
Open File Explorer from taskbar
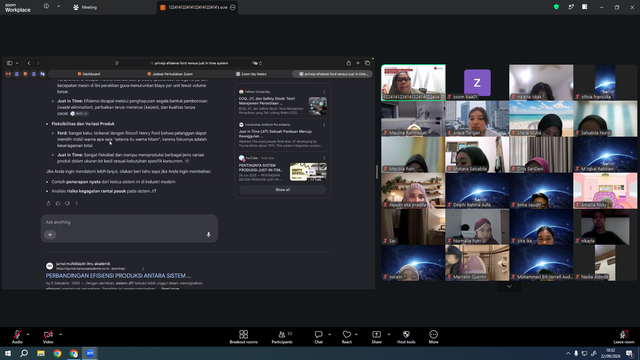[41, 353]
